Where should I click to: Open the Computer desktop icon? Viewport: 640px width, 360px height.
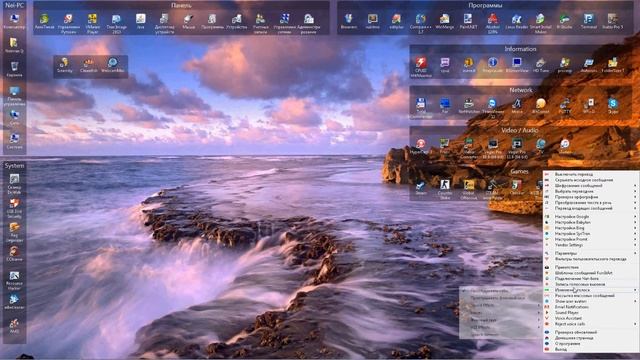pos(14,21)
